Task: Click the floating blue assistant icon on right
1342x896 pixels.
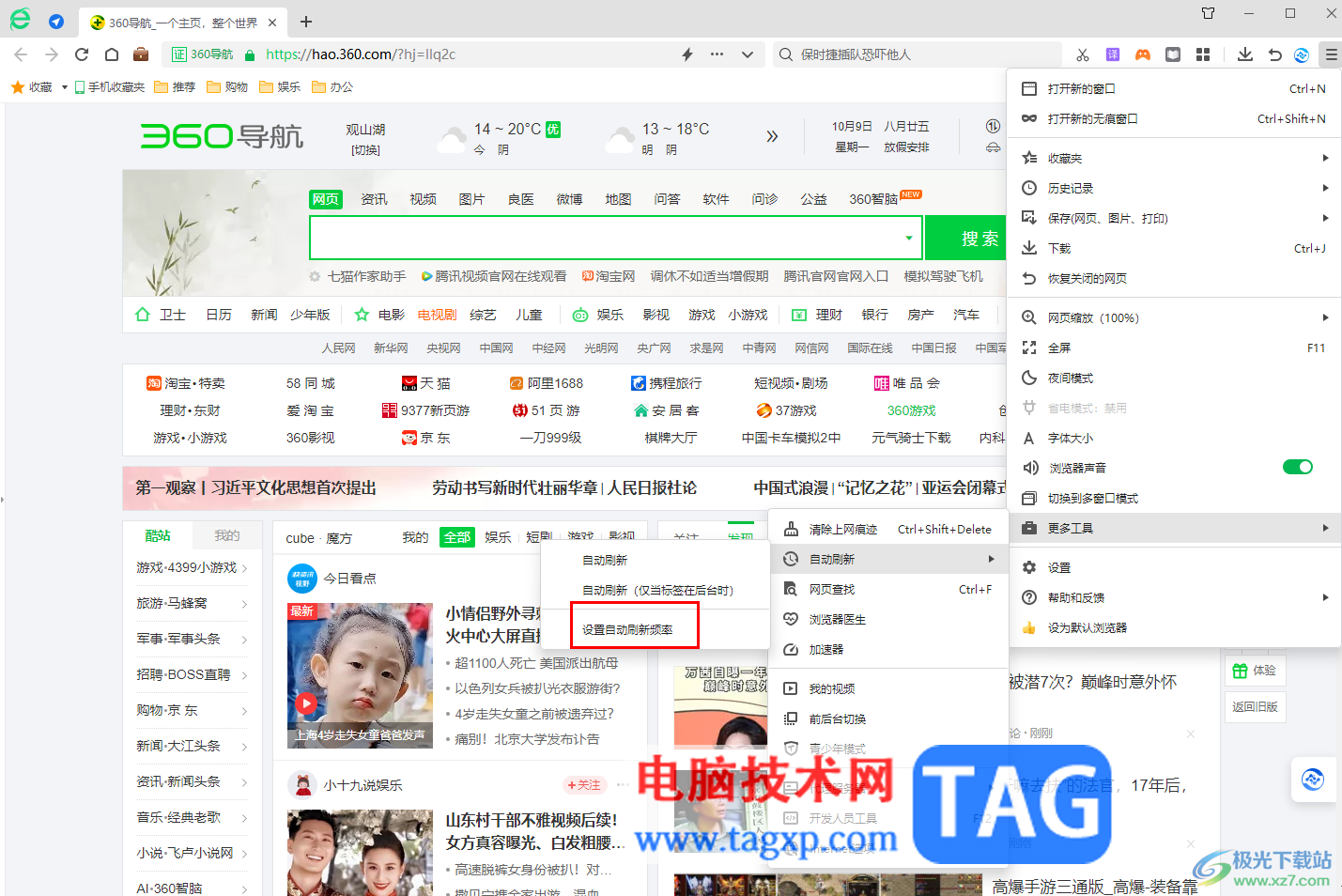Action: pos(1313,779)
